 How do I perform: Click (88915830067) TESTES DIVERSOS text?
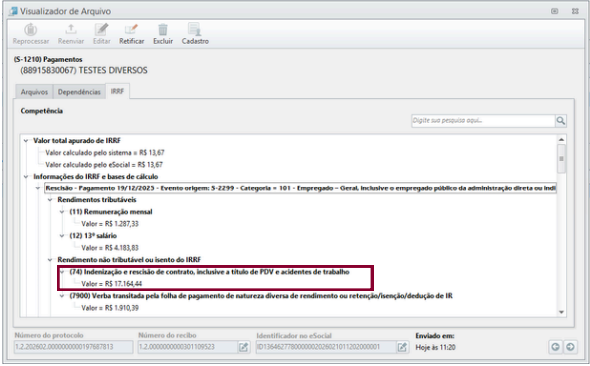coord(84,70)
